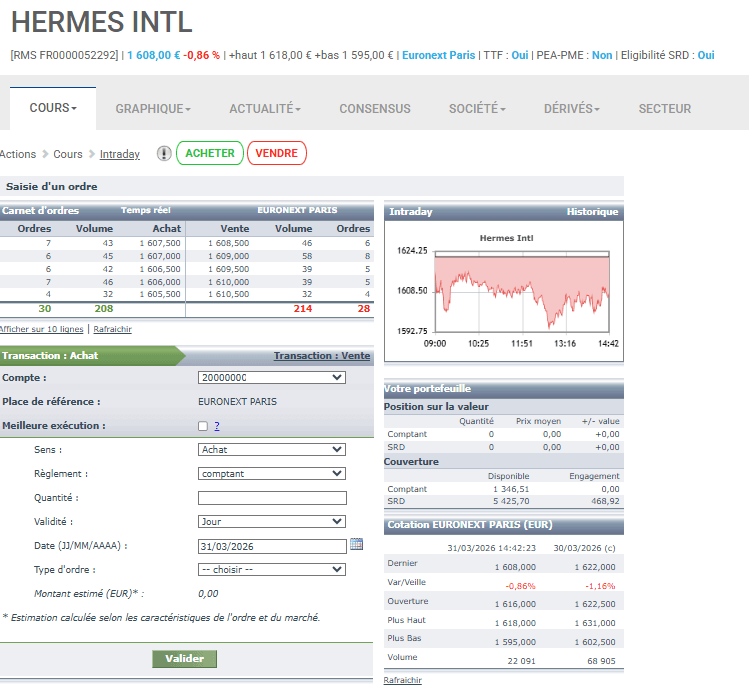This screenshot has width=749, height=693.
Task: Open the Sens dropdown showing Achat
Action: point(272,449)
